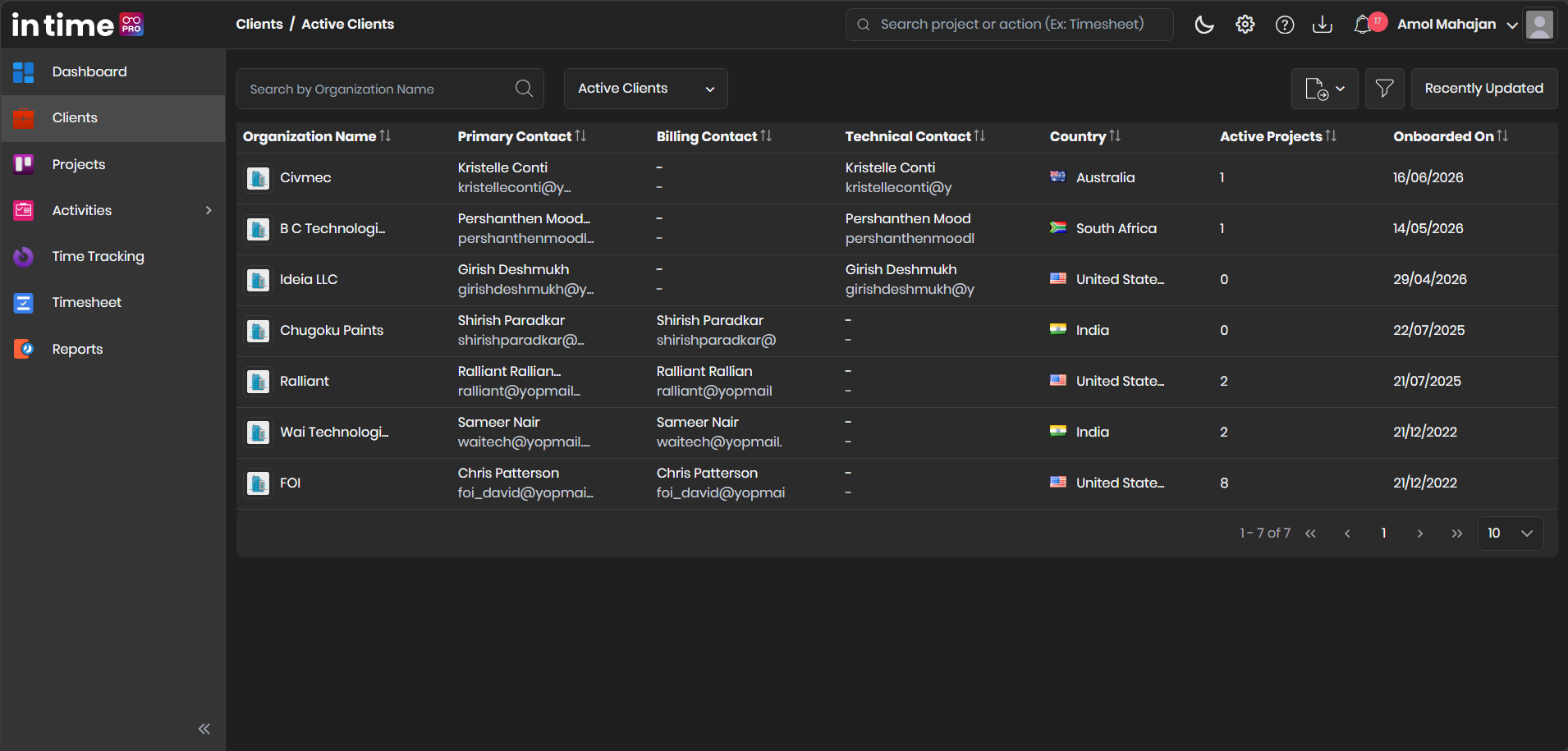
Task: Go to first page of pagination
Action: point(1311,533)
